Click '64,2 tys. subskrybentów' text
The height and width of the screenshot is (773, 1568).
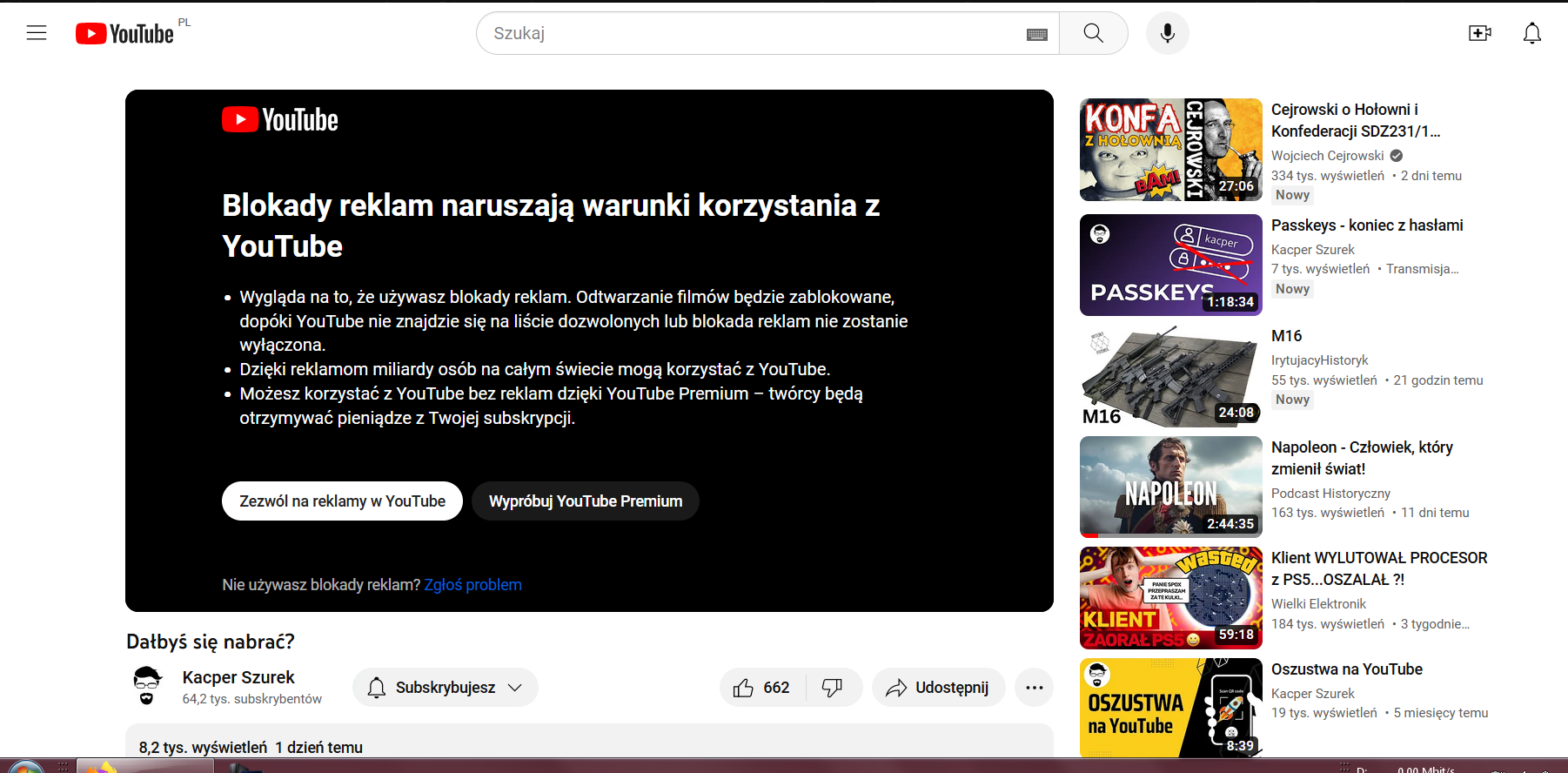[x=252, y=699]
